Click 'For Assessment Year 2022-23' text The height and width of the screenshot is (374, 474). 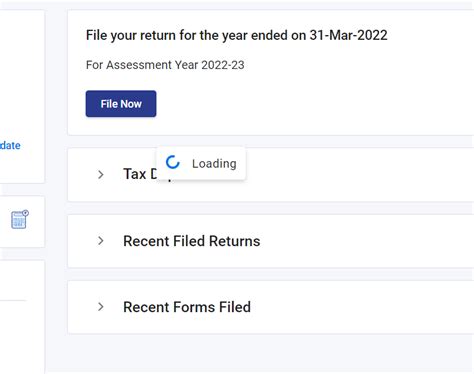click(165, 65)
